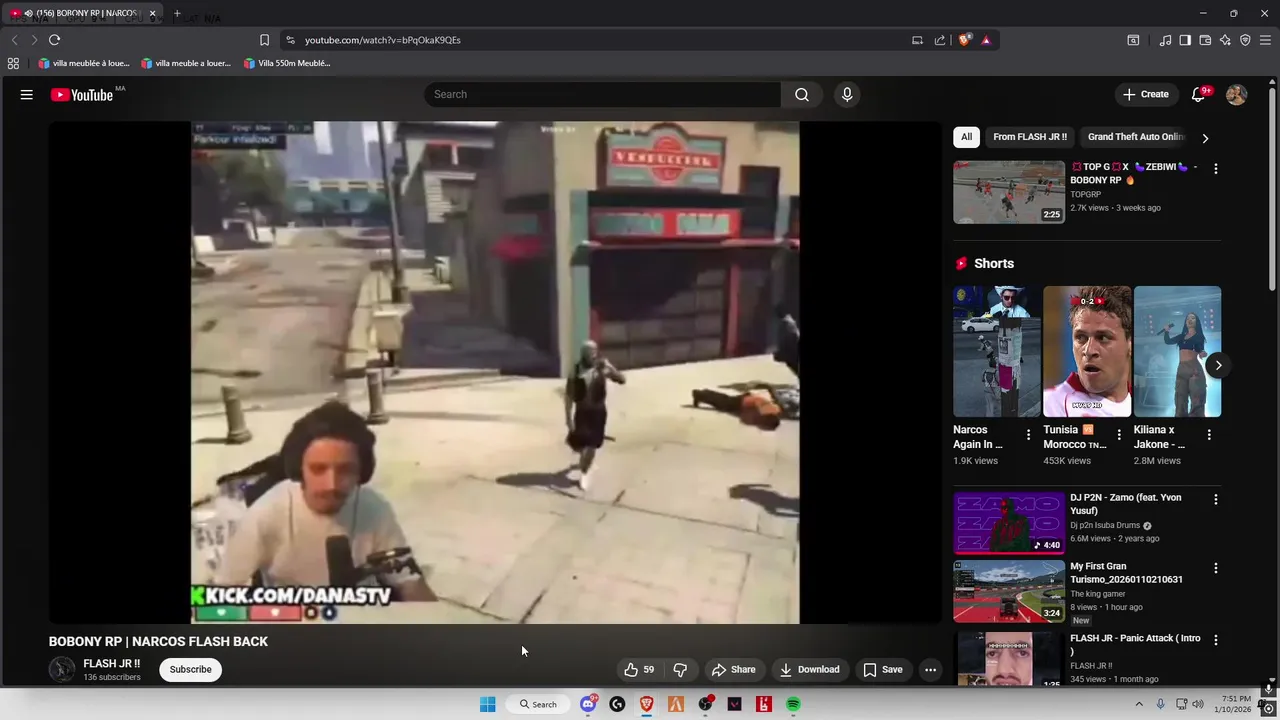Save video to playlist
The width and height of the screenshot is (1280, 720).
pos(883,670)
